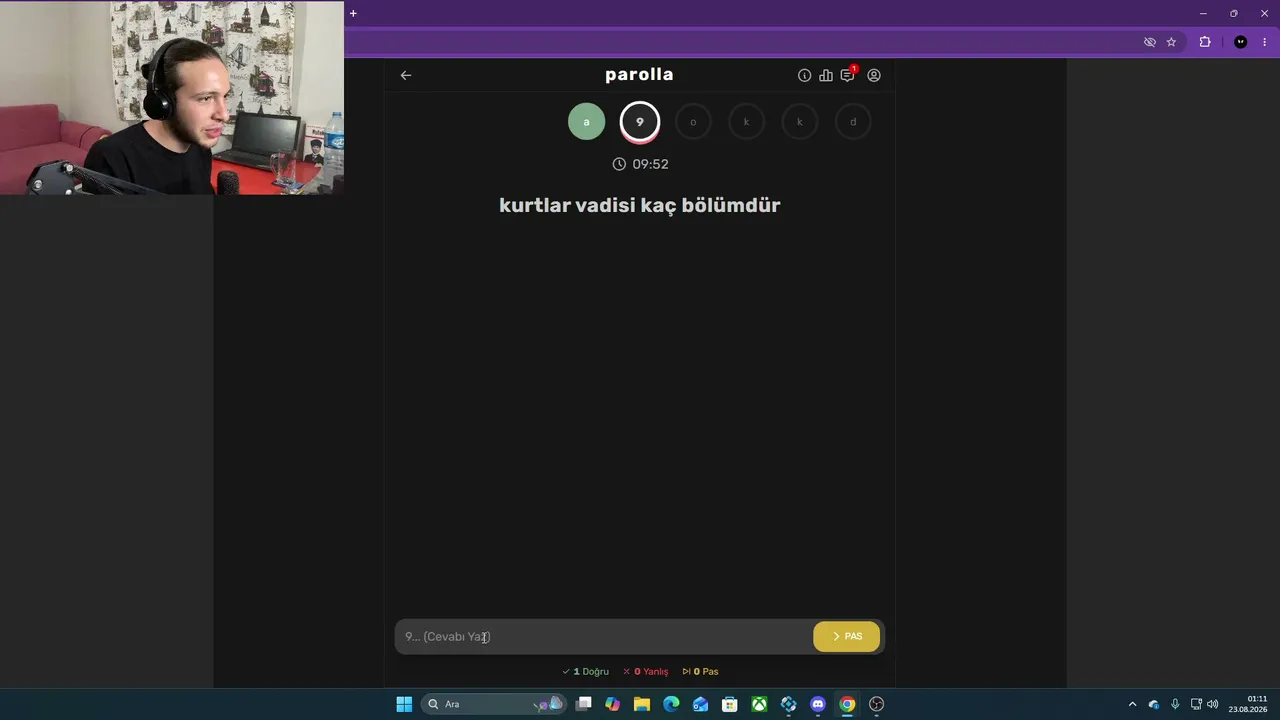Click the crossed-out eye icon in address bar

point(1150,42)
